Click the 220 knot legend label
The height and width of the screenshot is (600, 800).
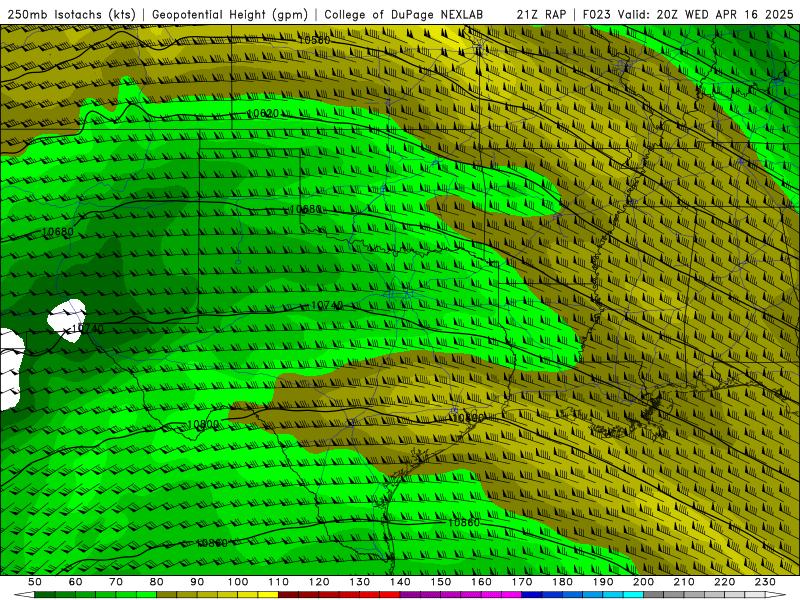726,582
